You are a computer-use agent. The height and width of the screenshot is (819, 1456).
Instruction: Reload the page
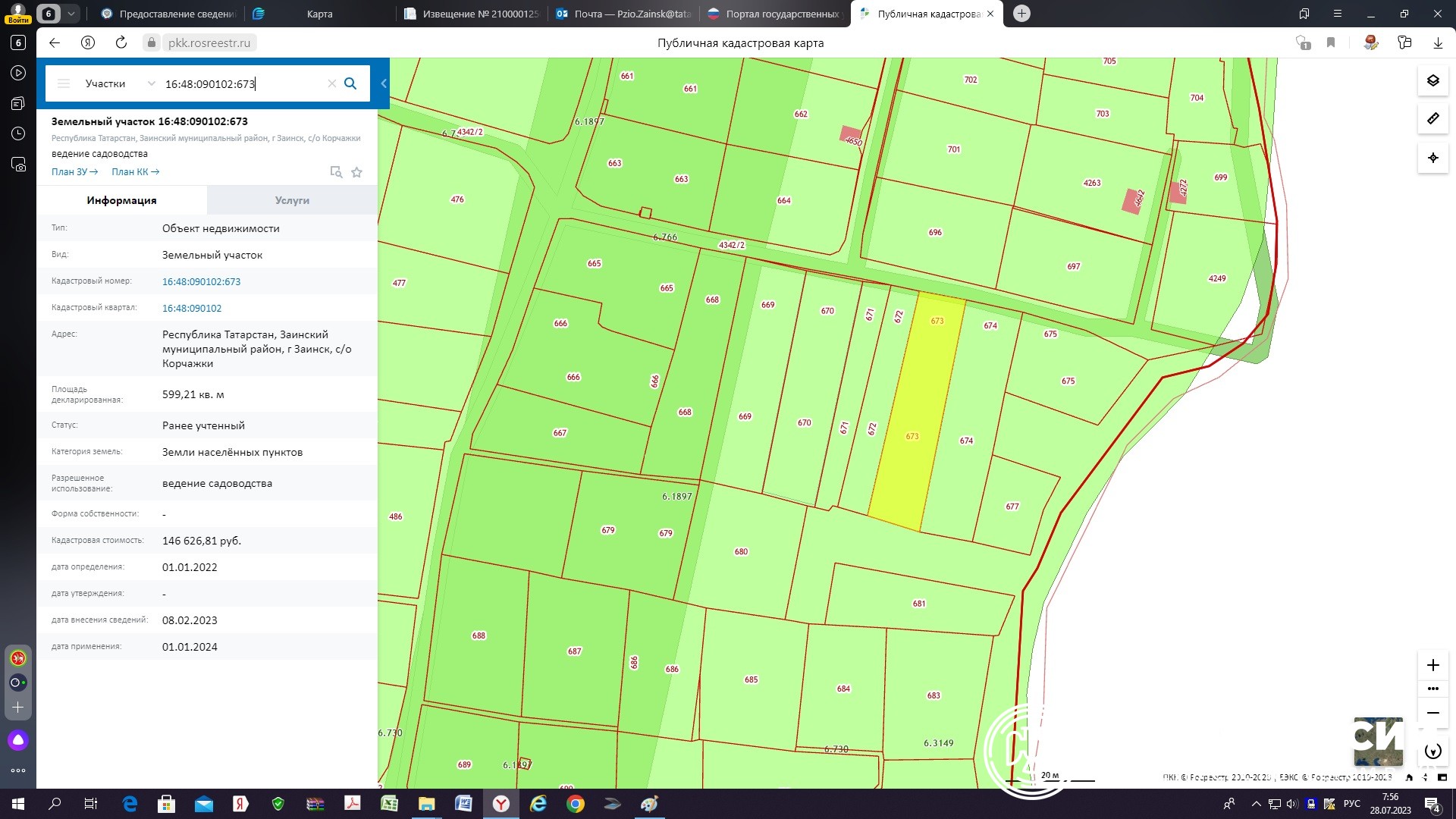[x=121, y=42]
